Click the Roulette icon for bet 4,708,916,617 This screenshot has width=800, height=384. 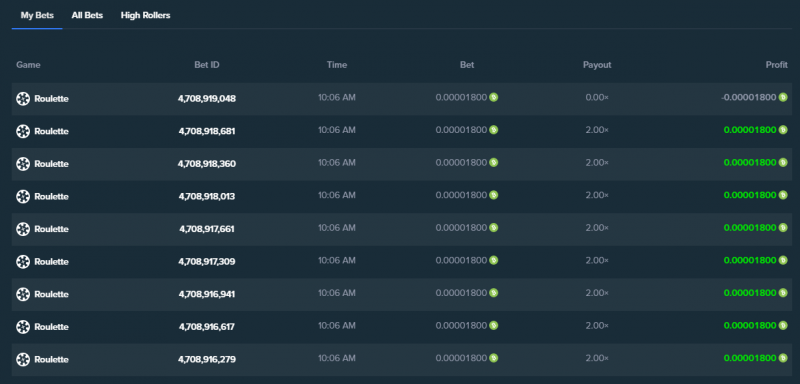tap(23, 327)
